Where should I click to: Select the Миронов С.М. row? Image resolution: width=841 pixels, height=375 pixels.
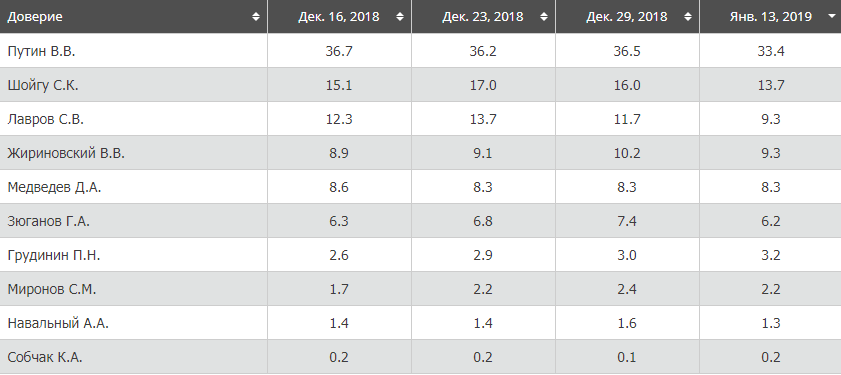tap(420, 289)
